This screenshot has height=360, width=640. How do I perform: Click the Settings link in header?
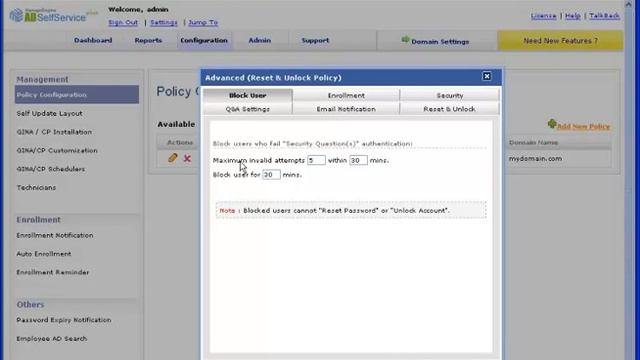[x=164, y=22]
